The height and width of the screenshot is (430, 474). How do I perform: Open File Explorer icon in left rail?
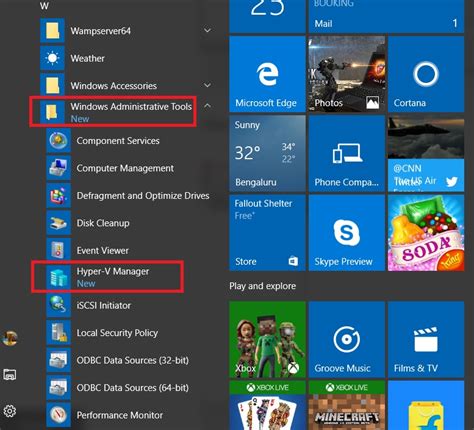click(10, 374)
